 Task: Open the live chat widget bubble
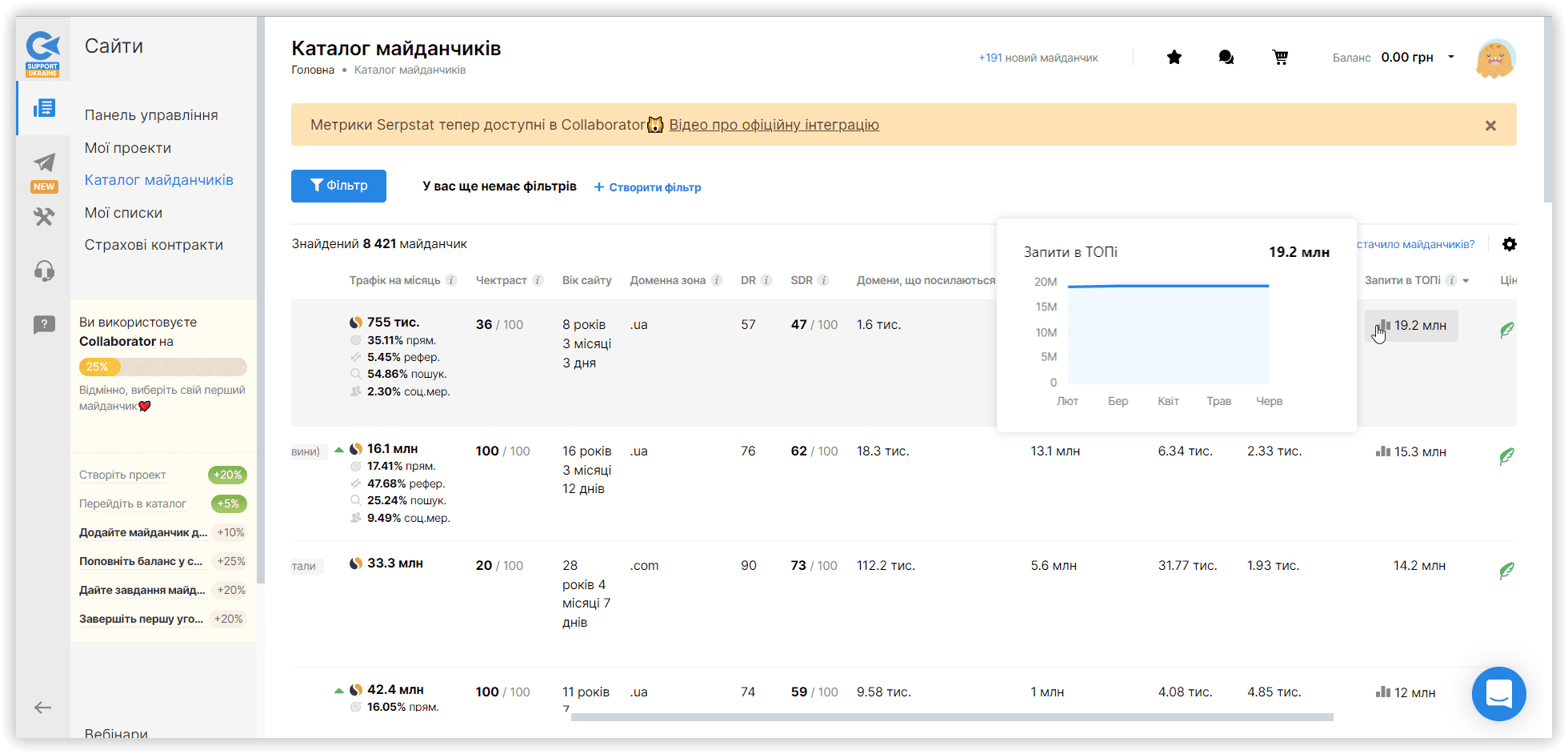[1499, 694]
